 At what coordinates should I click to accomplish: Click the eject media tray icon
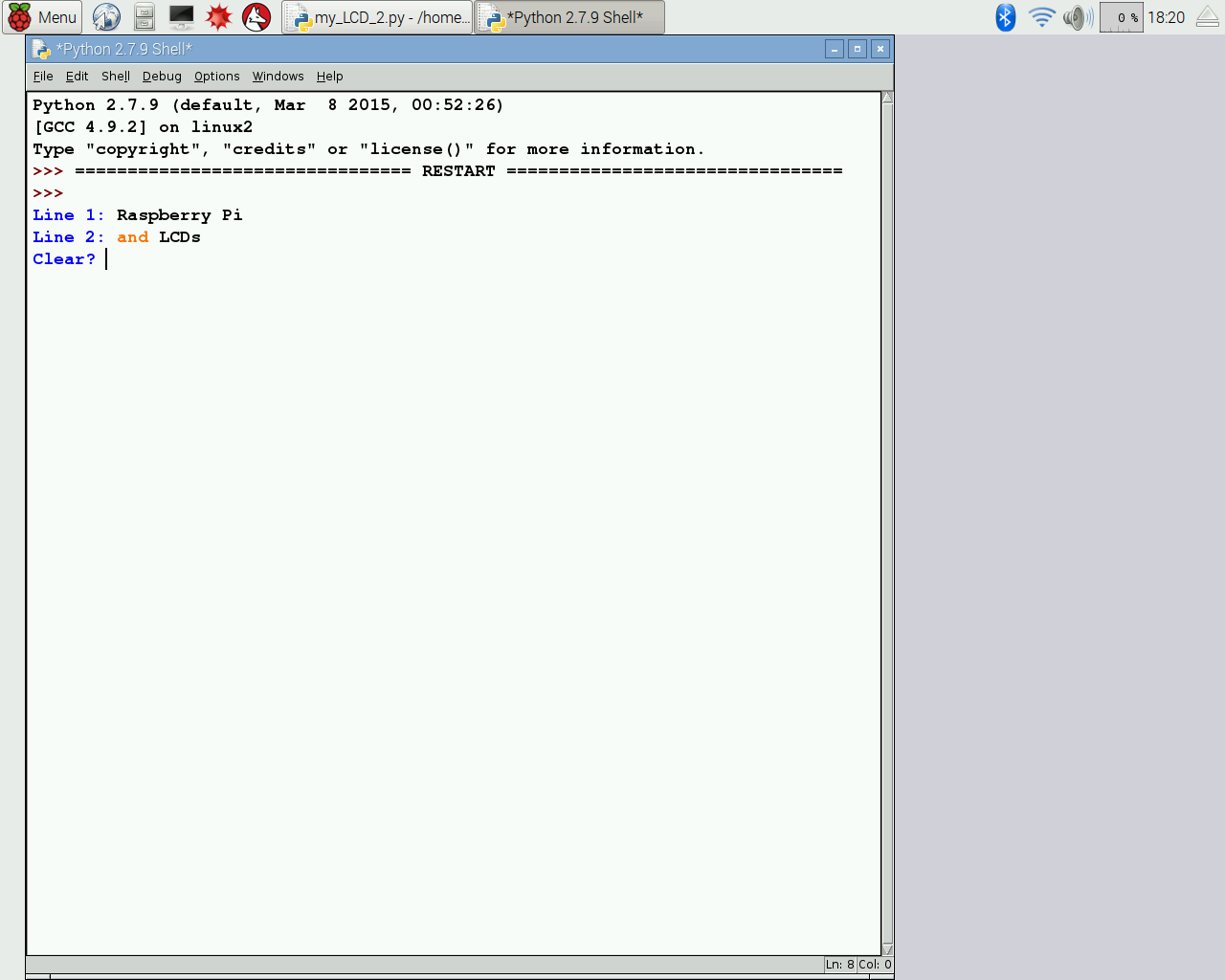click(x=1208, y=17)
